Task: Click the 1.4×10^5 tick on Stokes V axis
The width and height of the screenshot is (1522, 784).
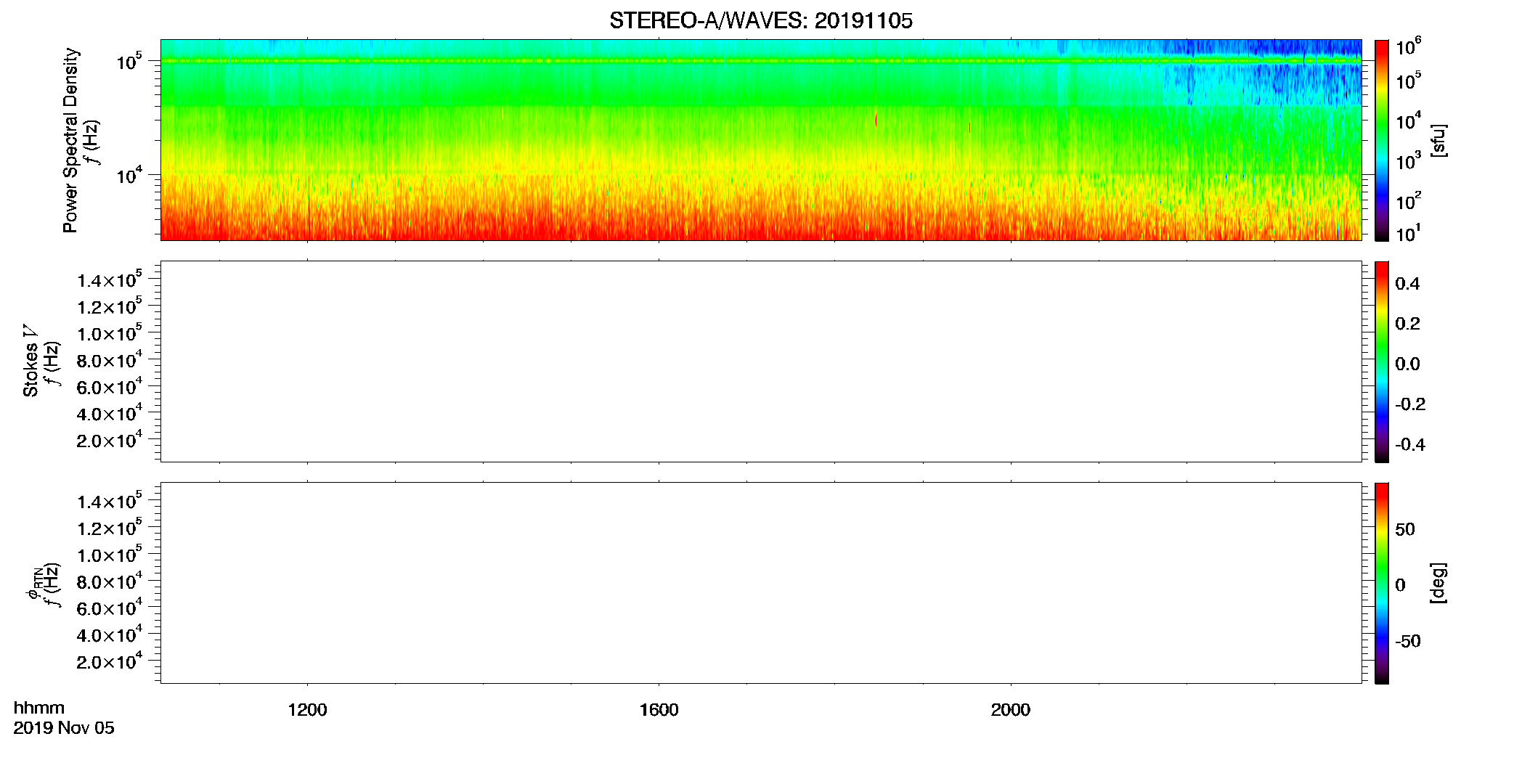Action: pyautogui.click(x=109, y=279)
